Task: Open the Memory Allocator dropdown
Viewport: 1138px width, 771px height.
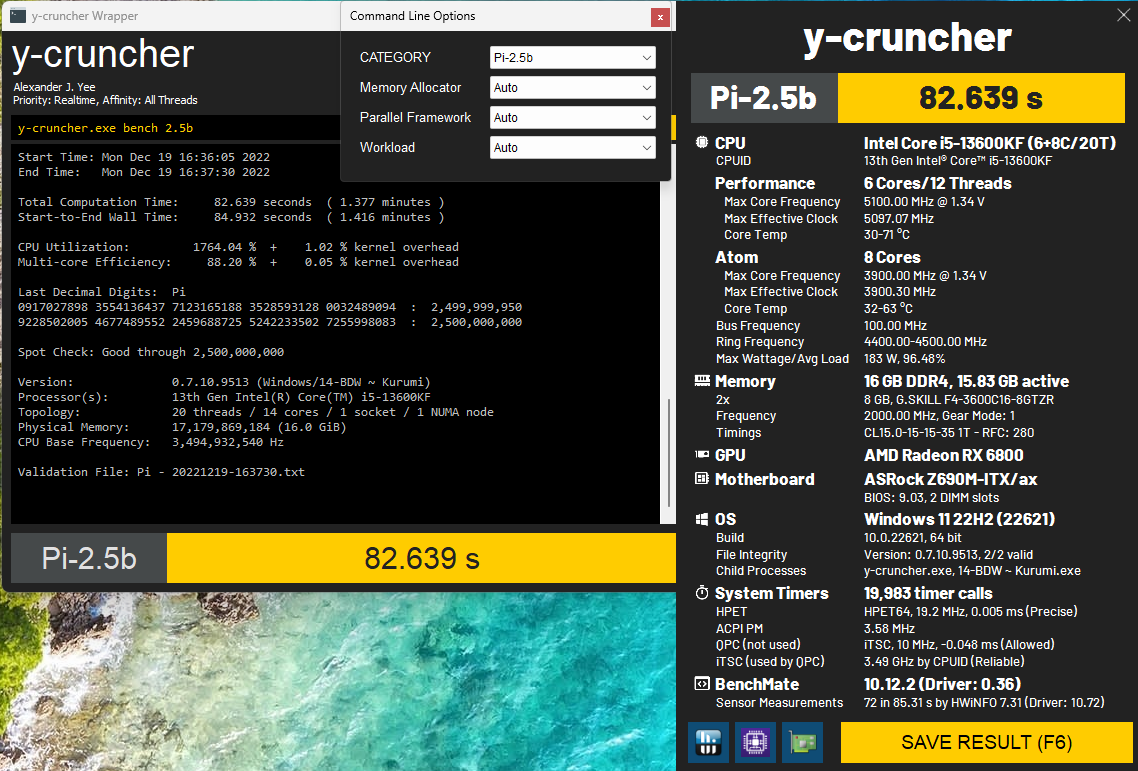Action: [x=573, y=88]
